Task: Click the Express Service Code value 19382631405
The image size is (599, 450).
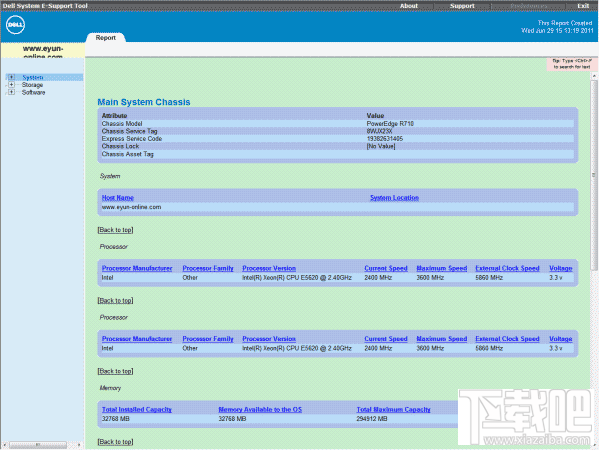Action: click(x=385, y=139)
